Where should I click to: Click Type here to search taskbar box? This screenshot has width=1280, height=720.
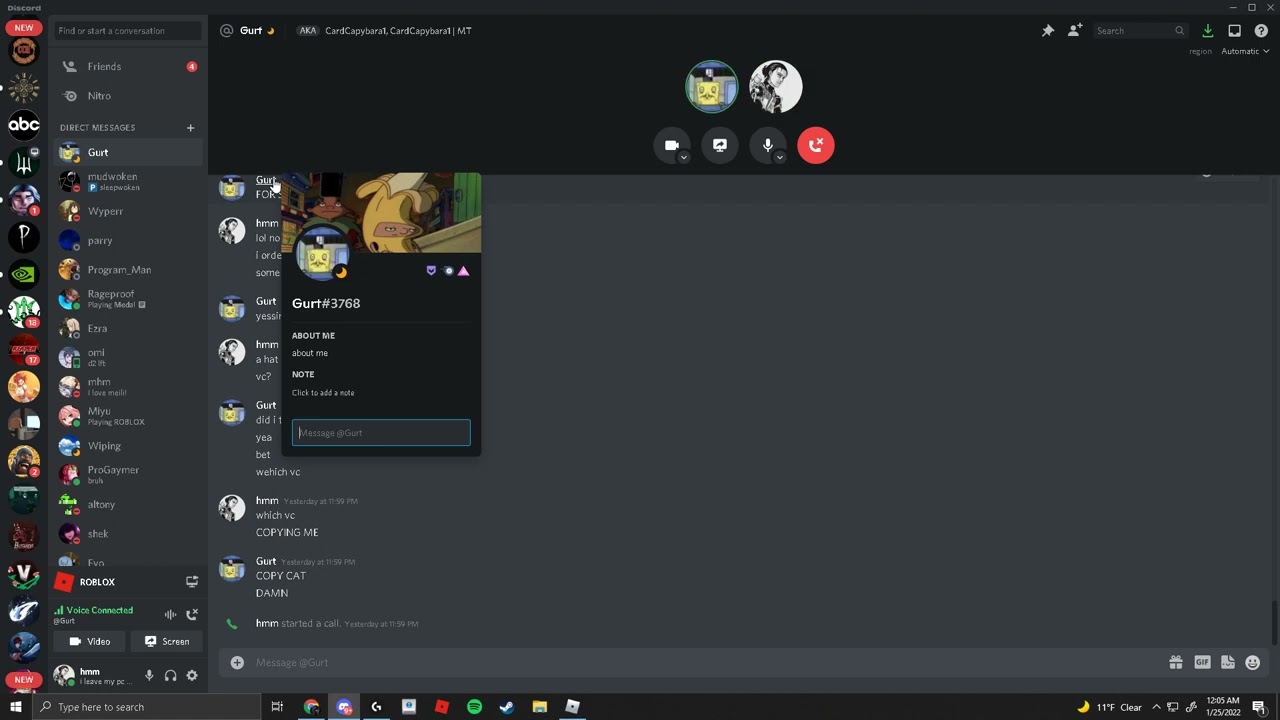(146, 707)
